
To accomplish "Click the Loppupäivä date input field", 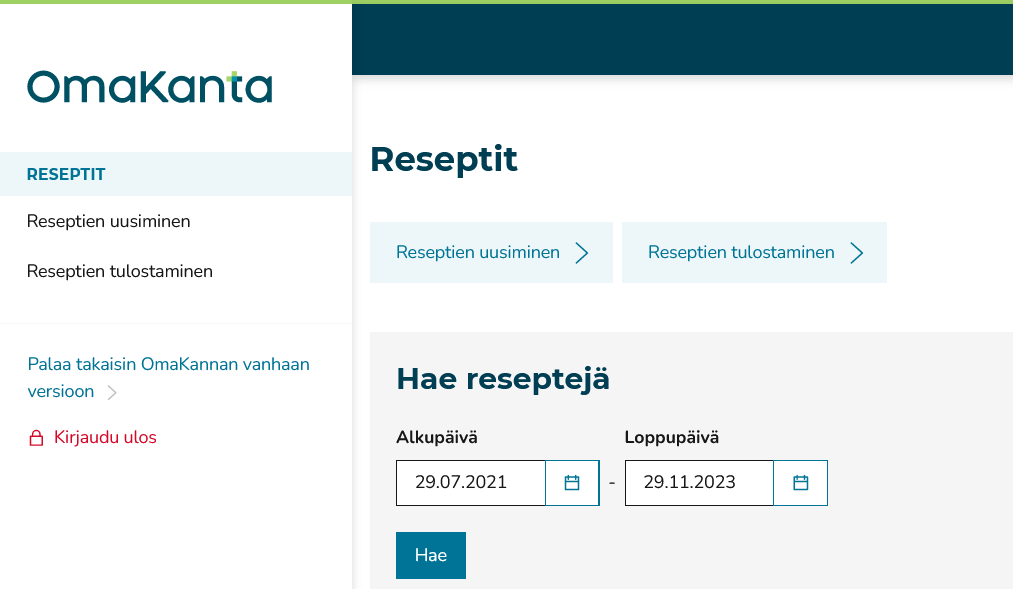I will 698,482.
